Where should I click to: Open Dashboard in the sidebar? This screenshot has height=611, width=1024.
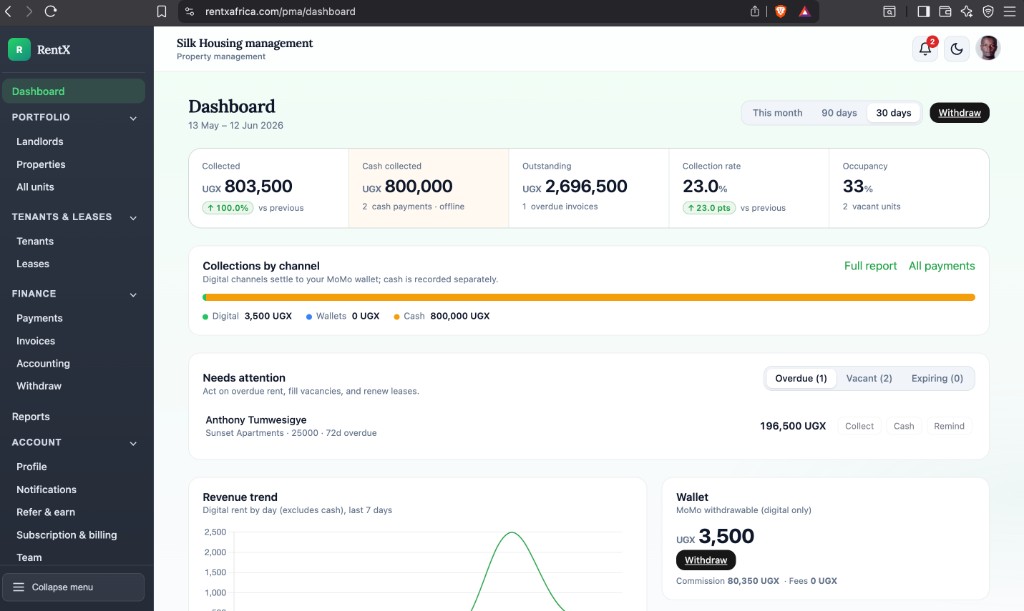tap(74, 91)
